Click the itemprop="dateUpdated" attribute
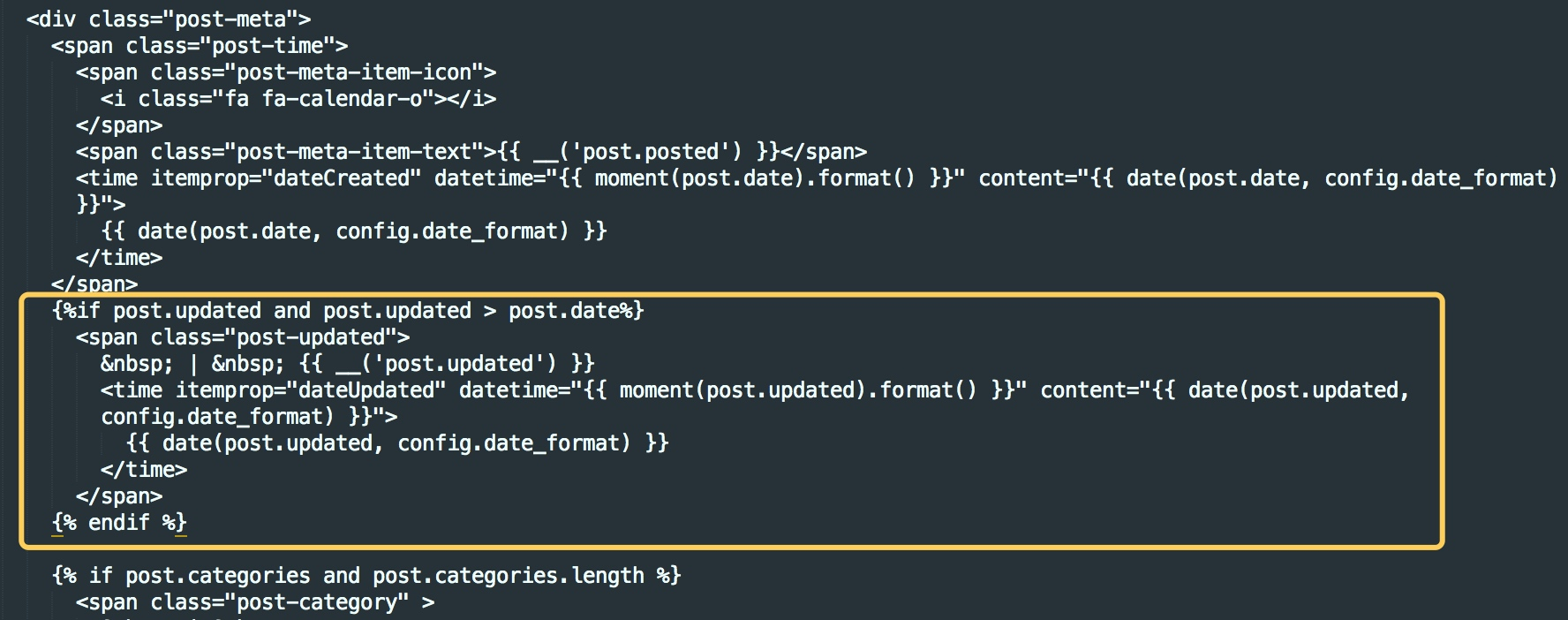Image resolution: width=1568 pixels, height=620 pixels. coord(310,390)
